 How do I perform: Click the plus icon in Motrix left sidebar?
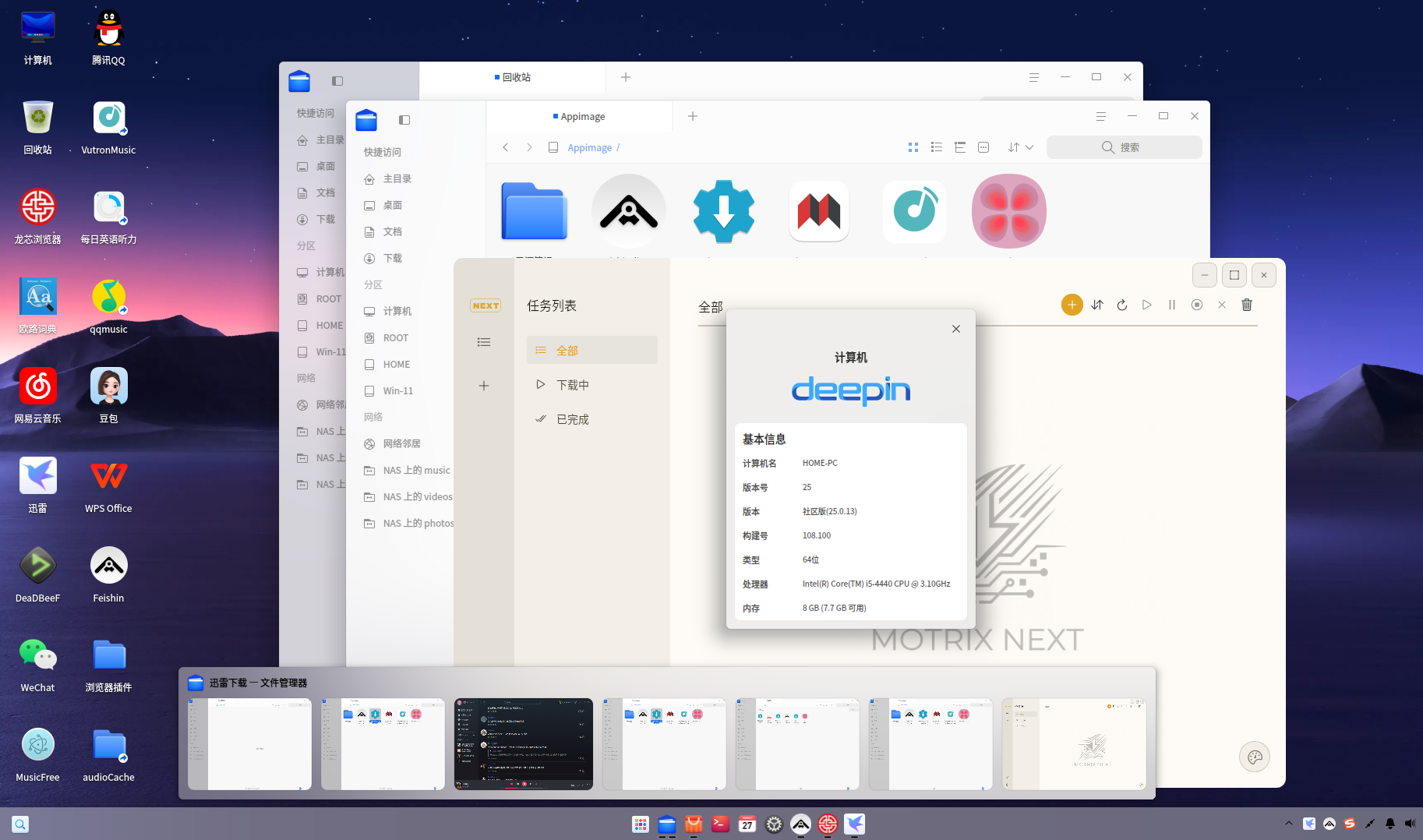pyautogui.click(x=484, y=386)
